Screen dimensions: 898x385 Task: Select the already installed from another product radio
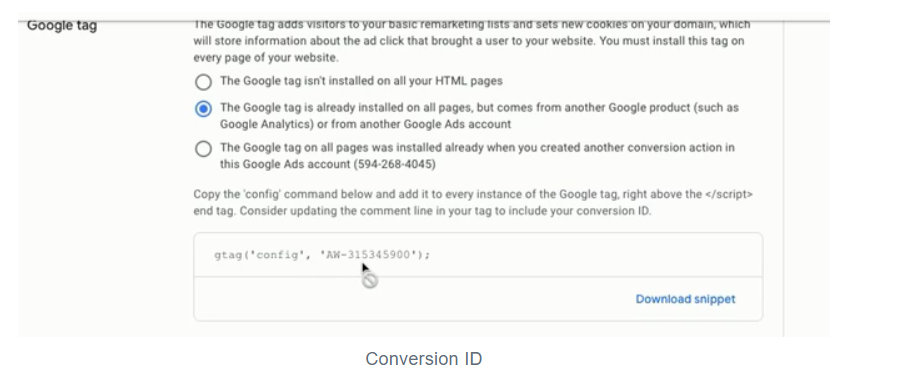click(203, 108)
